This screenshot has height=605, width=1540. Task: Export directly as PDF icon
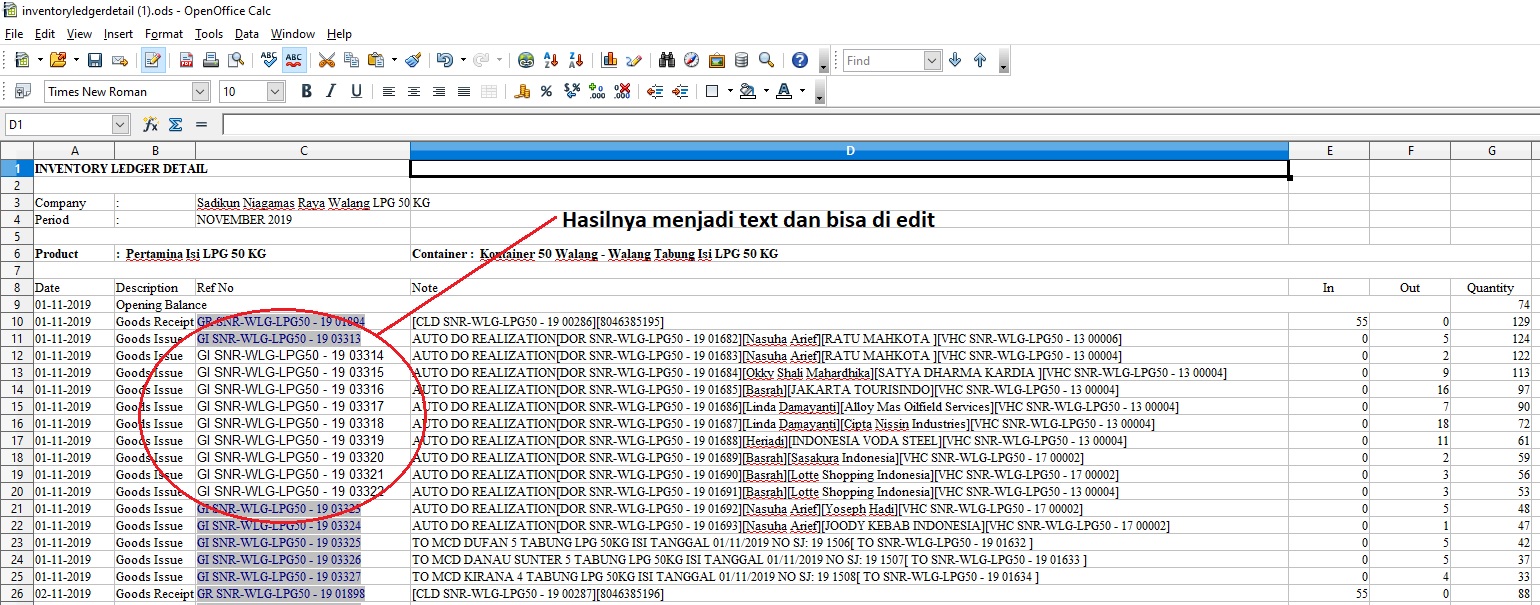[x=186, y=60]
